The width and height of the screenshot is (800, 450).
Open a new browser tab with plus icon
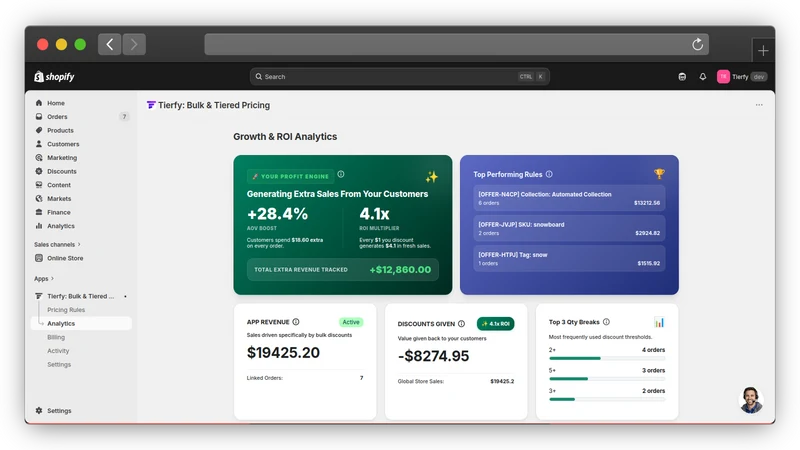tap(763, 51)
